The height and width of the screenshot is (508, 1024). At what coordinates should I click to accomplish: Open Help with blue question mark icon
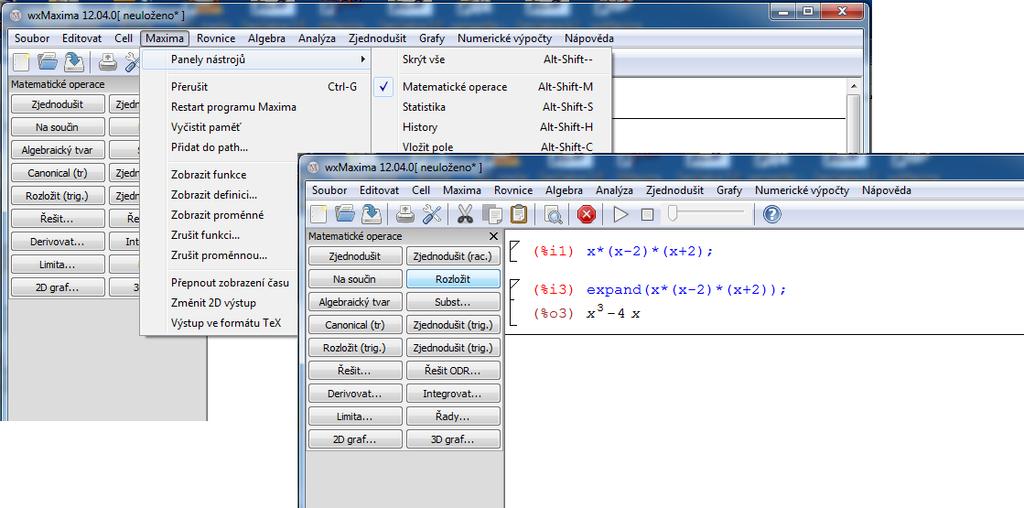[x=772, y=214]
